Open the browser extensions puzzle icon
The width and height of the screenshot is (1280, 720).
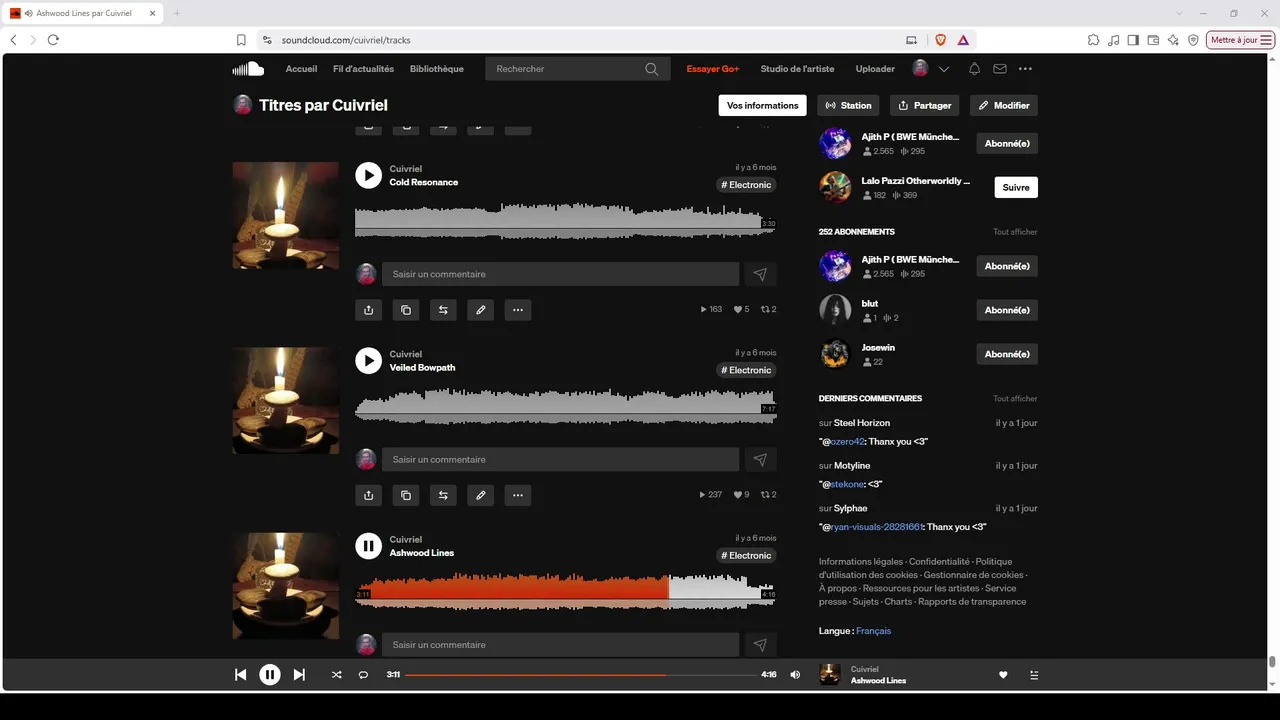pos(1094,40)
